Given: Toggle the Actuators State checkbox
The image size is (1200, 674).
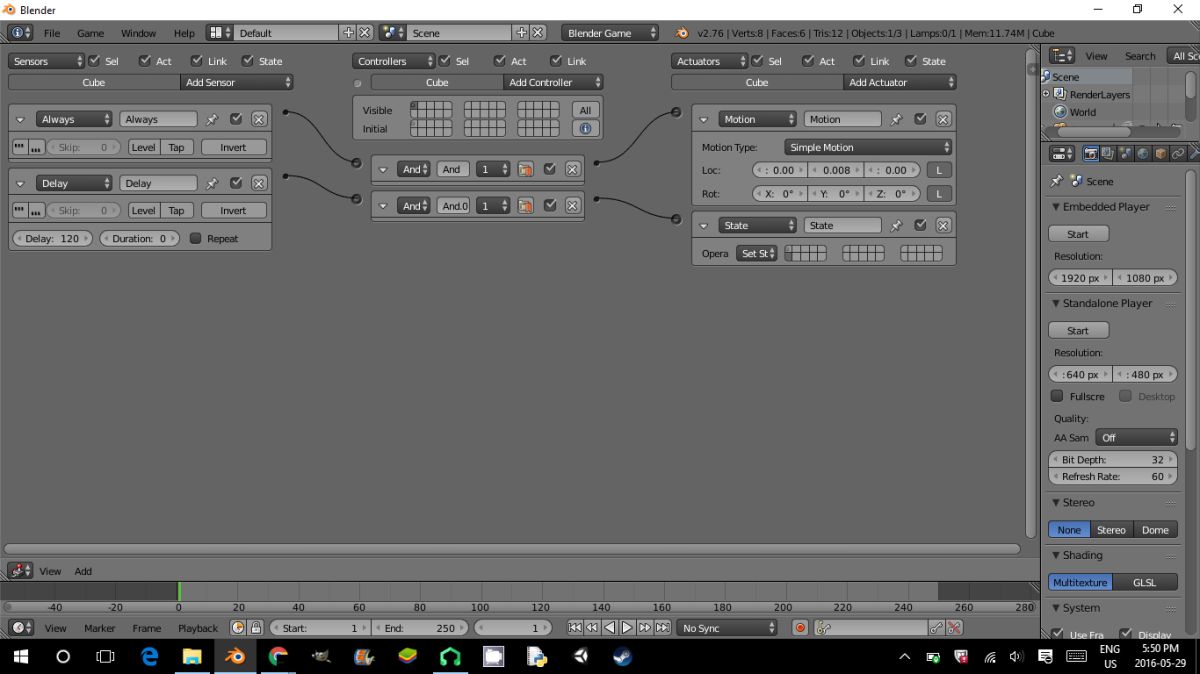Looking at the screenshot, I should tap(910, 61).
